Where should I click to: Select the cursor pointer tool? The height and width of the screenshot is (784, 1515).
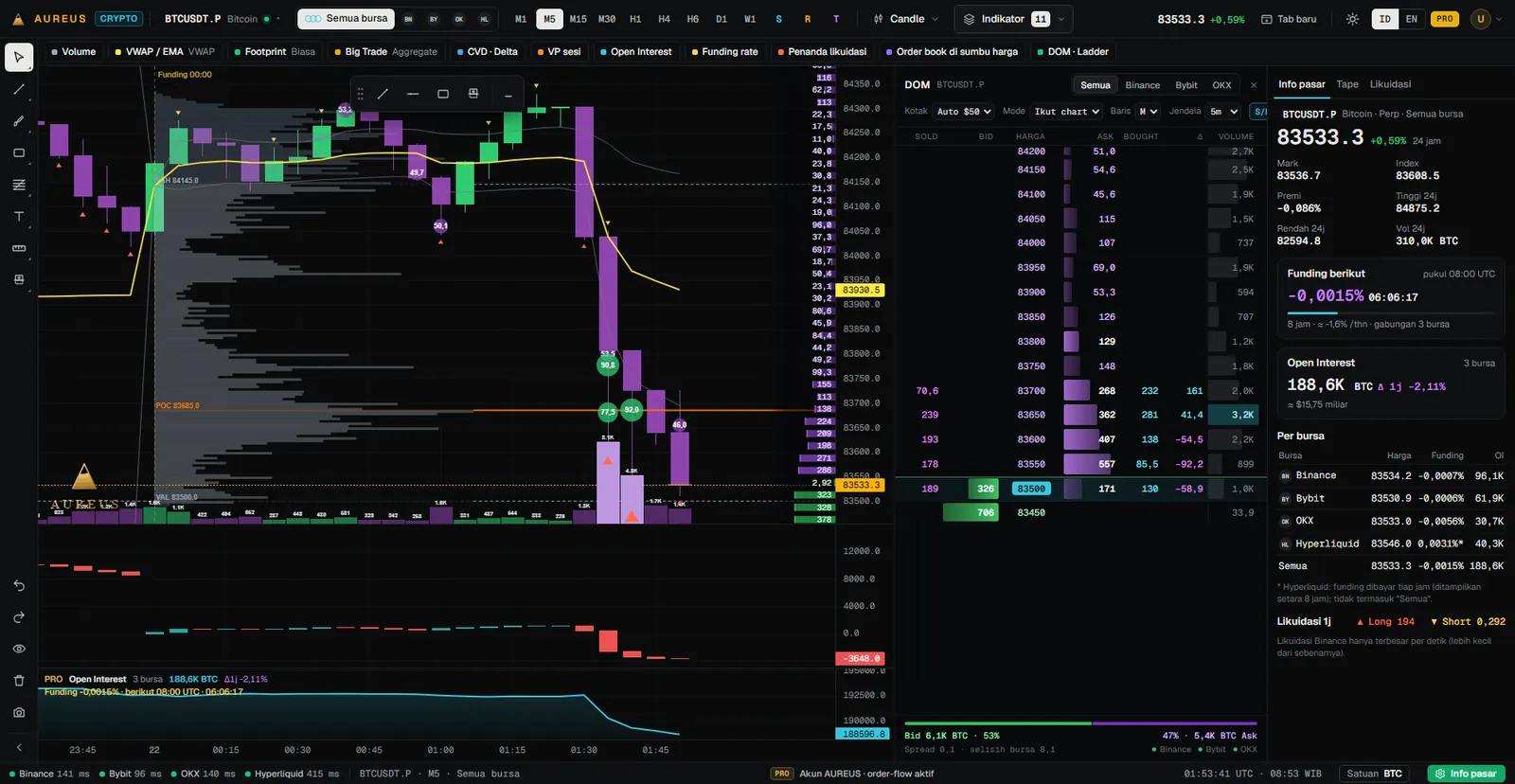pyautogui.click(x=19, y=57)
